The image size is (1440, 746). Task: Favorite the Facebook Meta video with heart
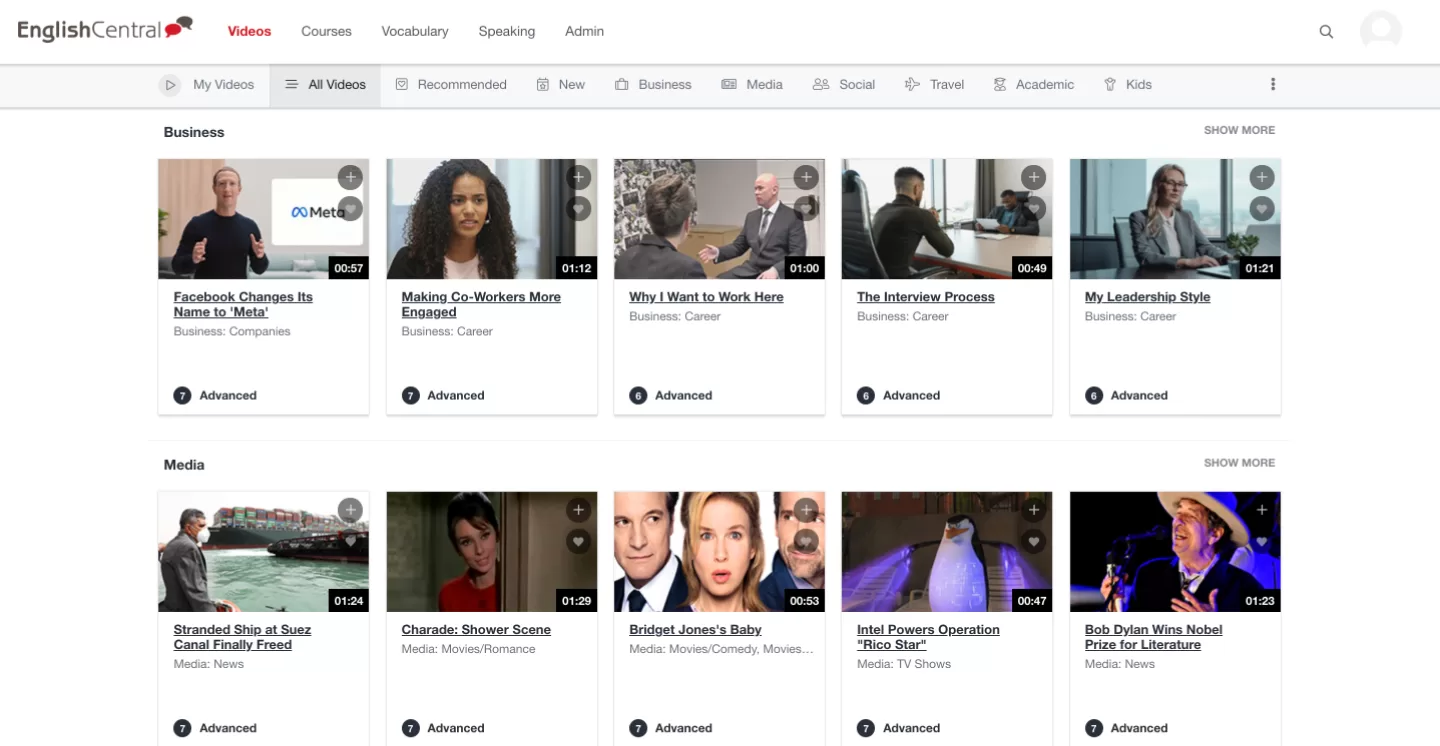350,209
